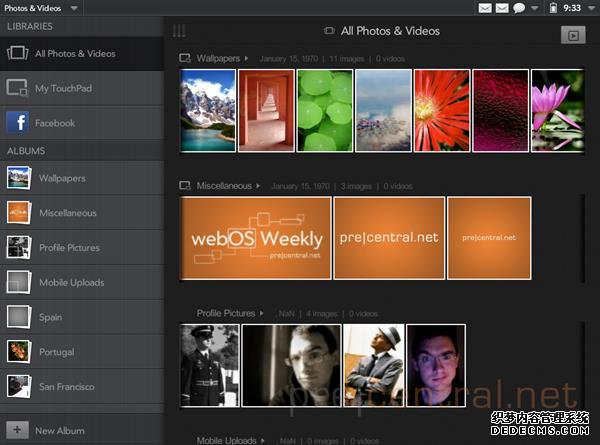Click the header icon beside All Photos & Videos
Viewport: 600px width, 445px height.
329,31
